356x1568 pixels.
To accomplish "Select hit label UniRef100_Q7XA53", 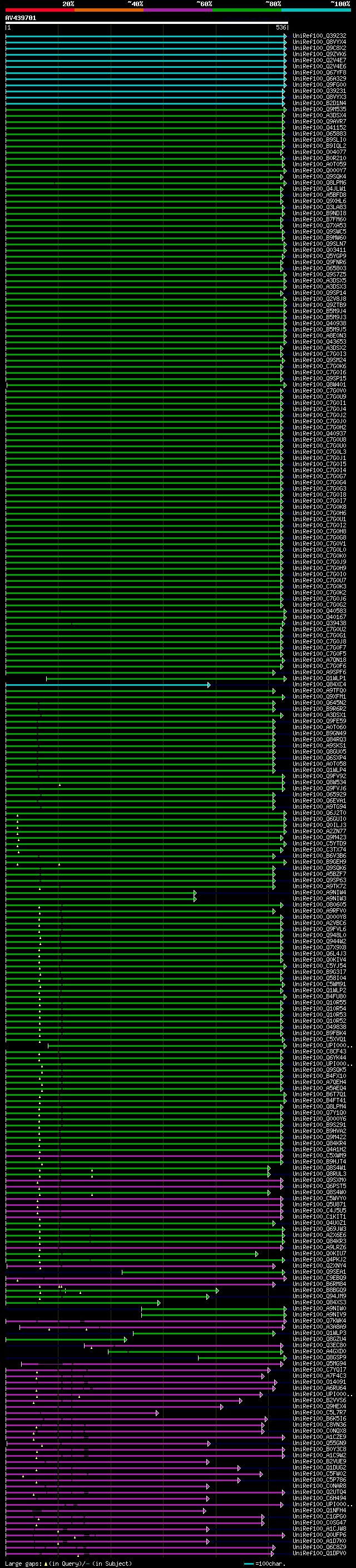I will [x=319, y=226].
